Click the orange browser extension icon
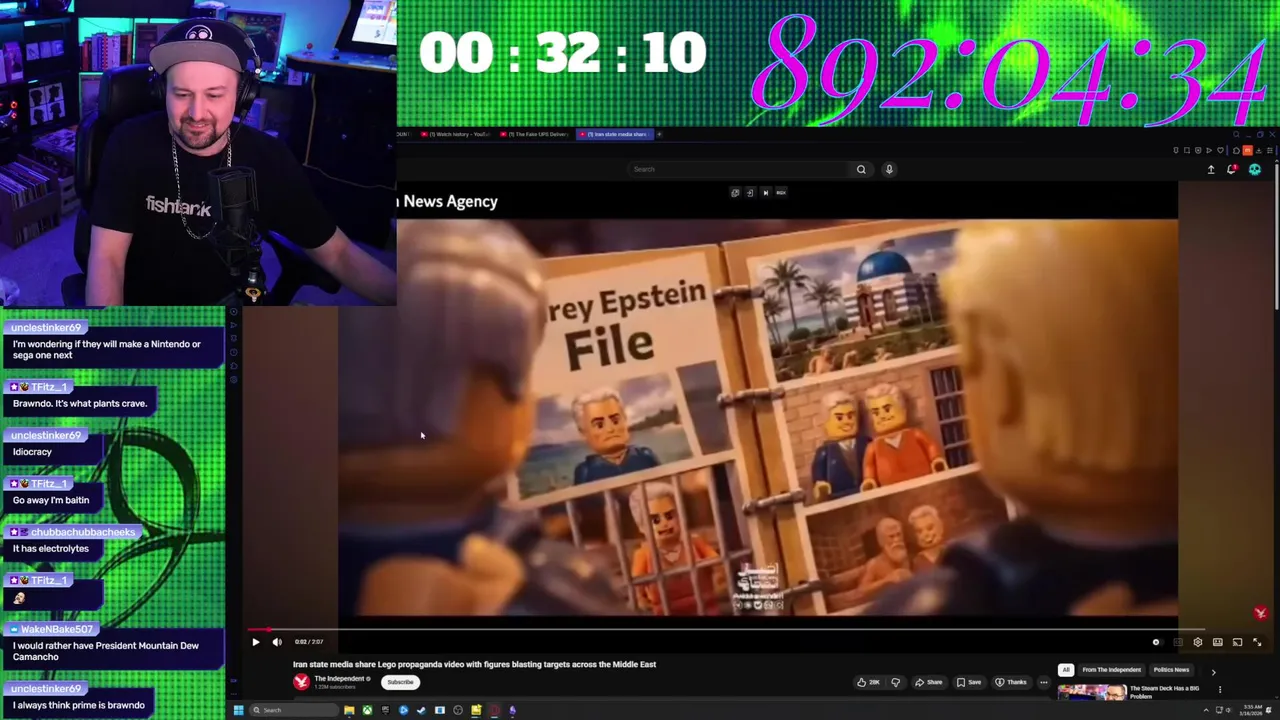 tap(1247, 150)
